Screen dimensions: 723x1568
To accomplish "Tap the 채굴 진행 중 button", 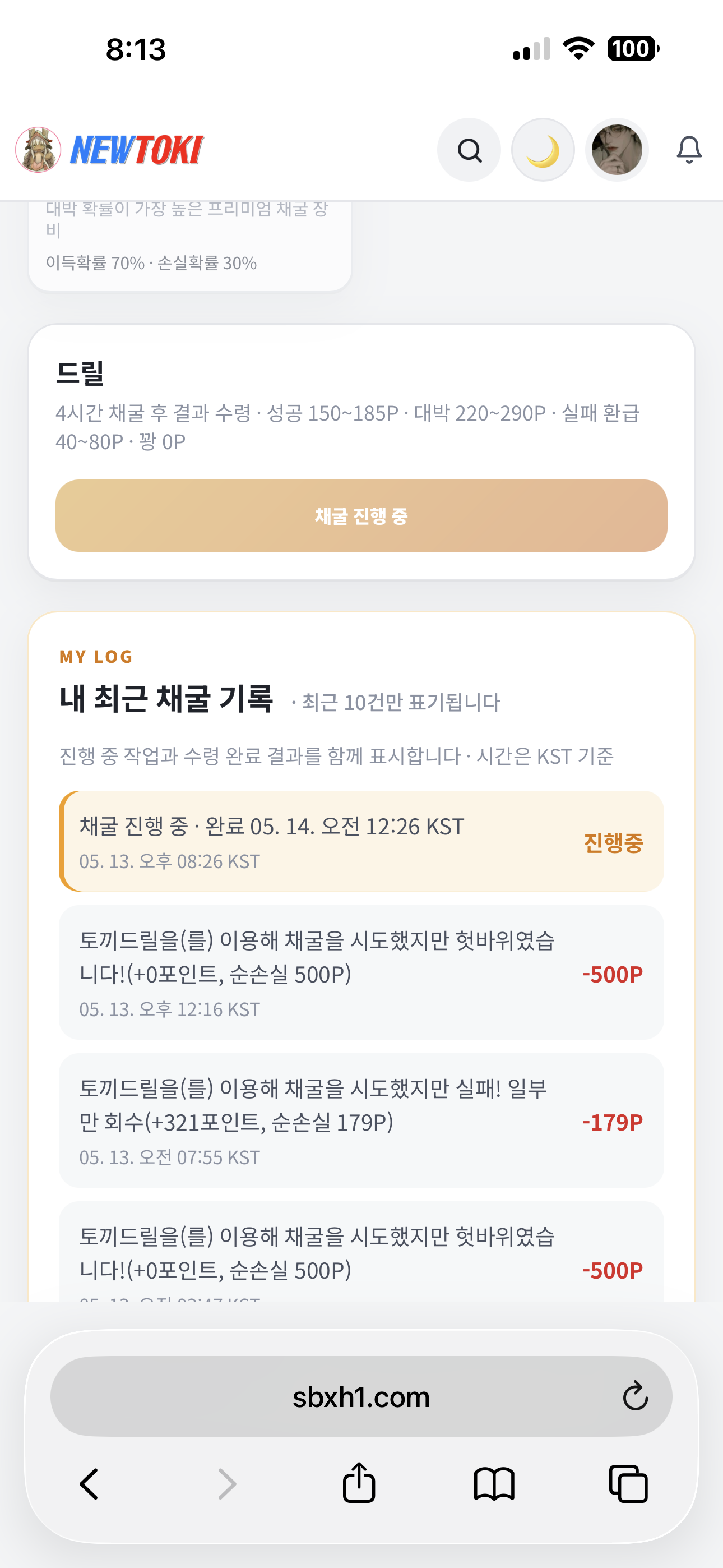I will tap(361, 515).
